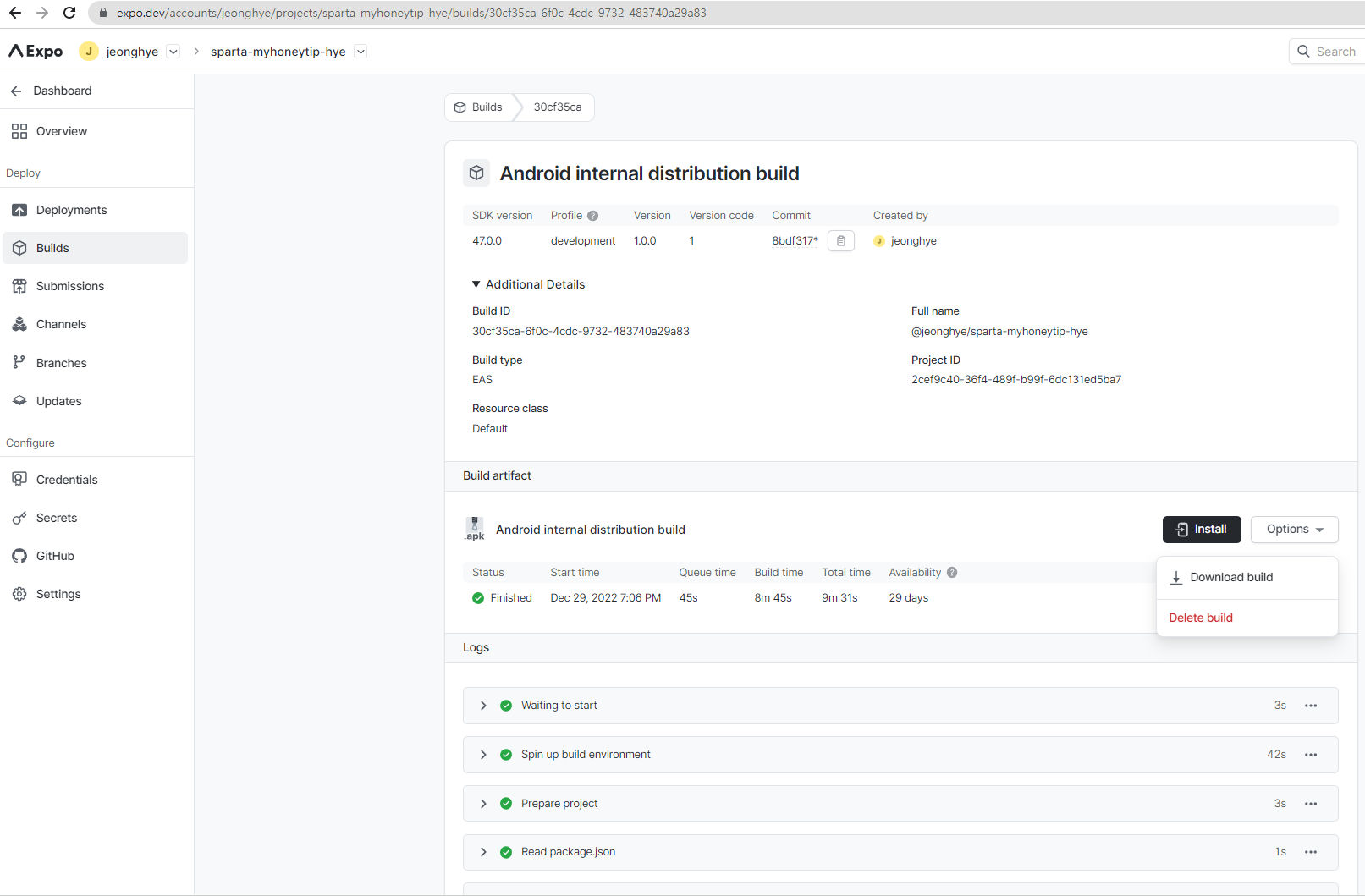Click the Build ID value text
The height and width of the screenshot is (896, 1365).
pyautogui.click(x=581, y=332)
